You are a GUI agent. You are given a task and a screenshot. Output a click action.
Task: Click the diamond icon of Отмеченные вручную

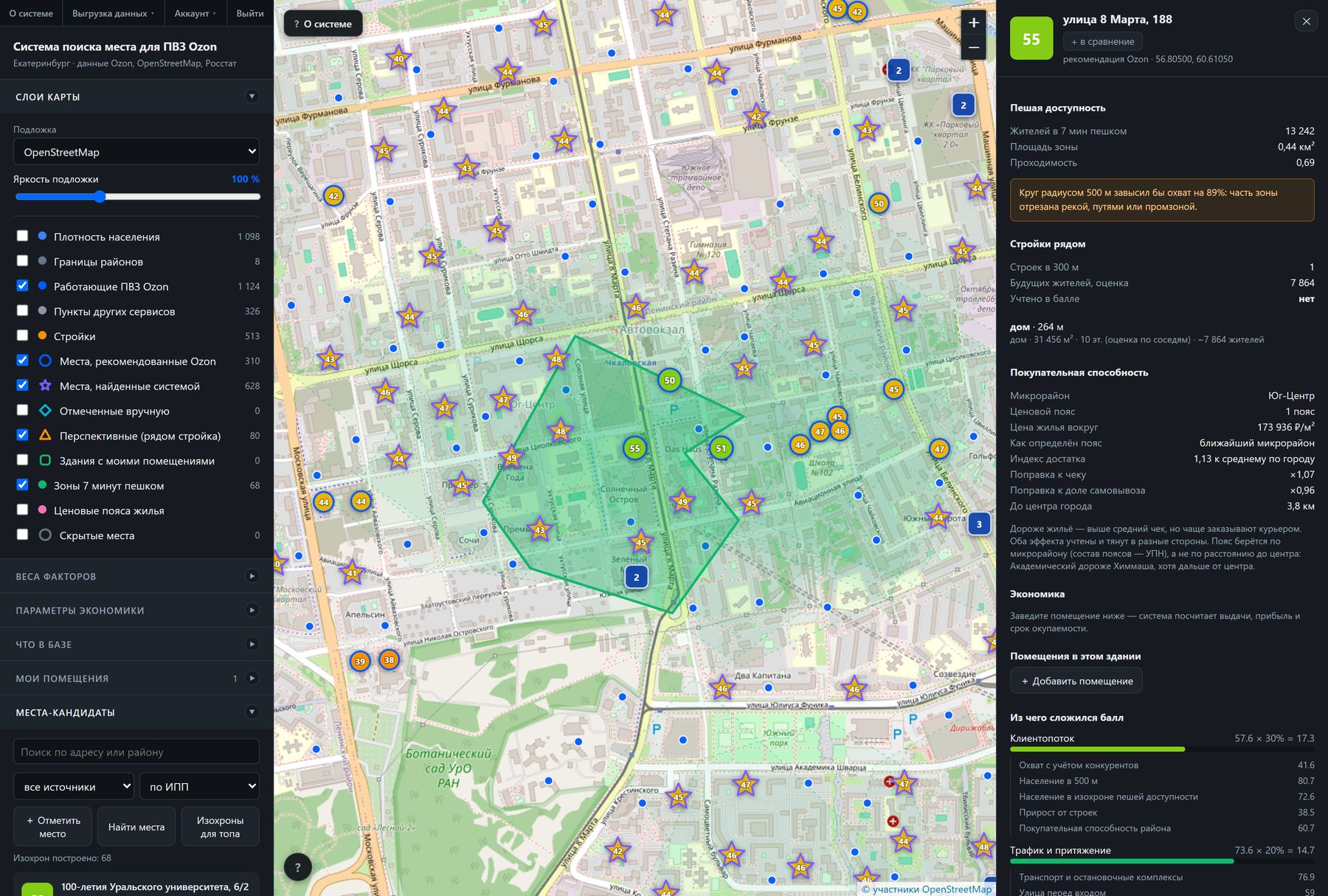(x=45, y=411)
